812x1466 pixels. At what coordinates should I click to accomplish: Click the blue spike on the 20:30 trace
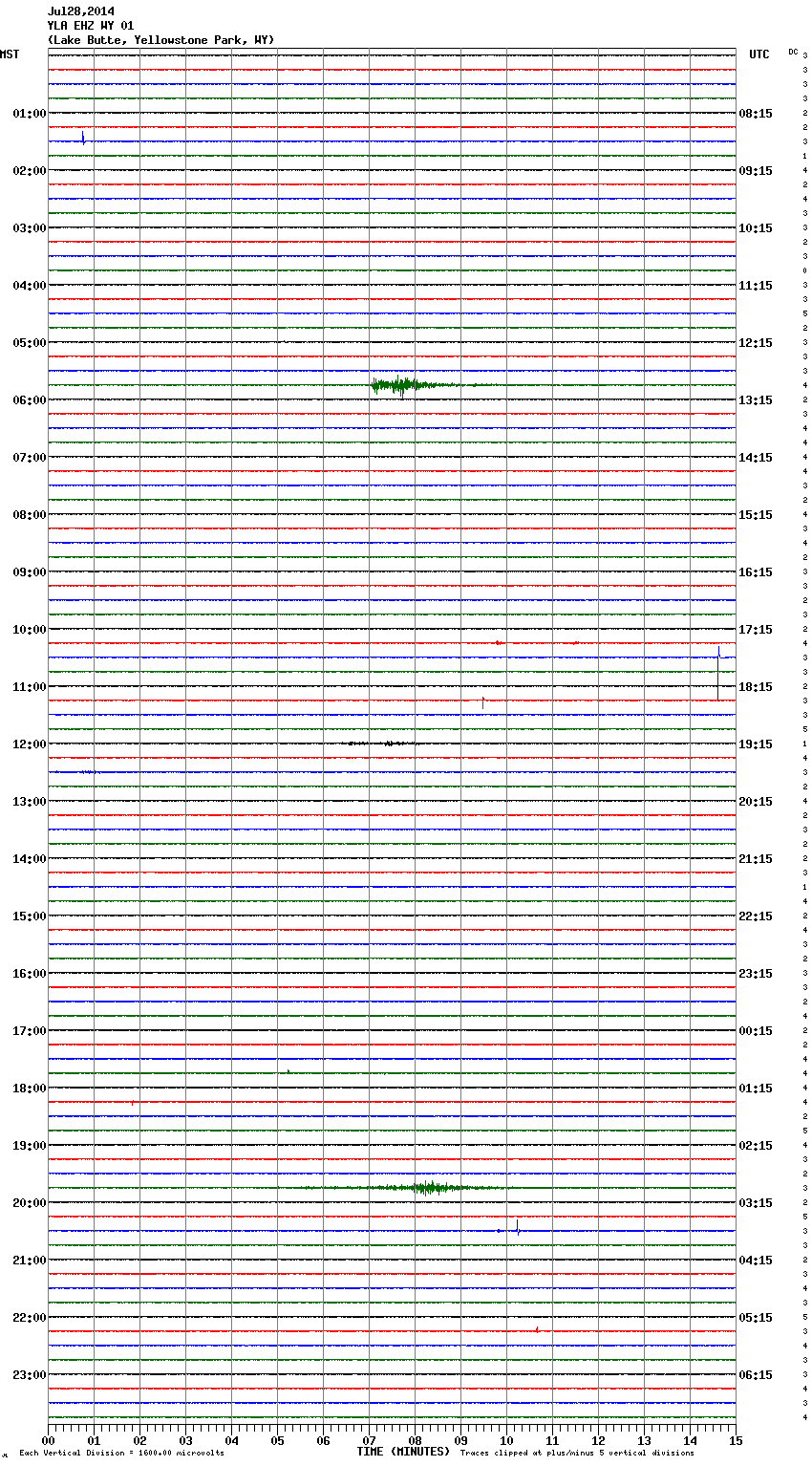pyautogui.click(x=517, y=1228)
